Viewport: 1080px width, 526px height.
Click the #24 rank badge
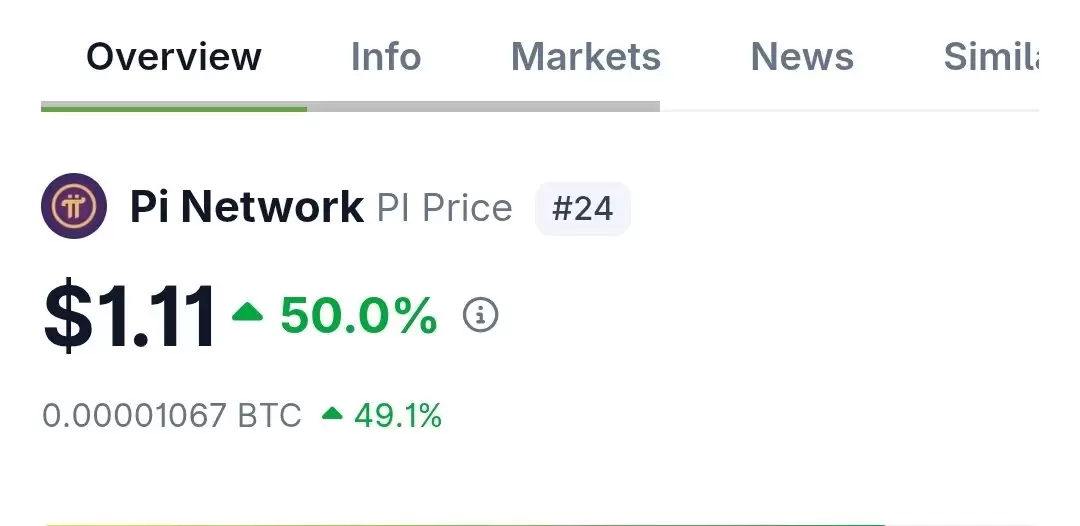[583, 209]
